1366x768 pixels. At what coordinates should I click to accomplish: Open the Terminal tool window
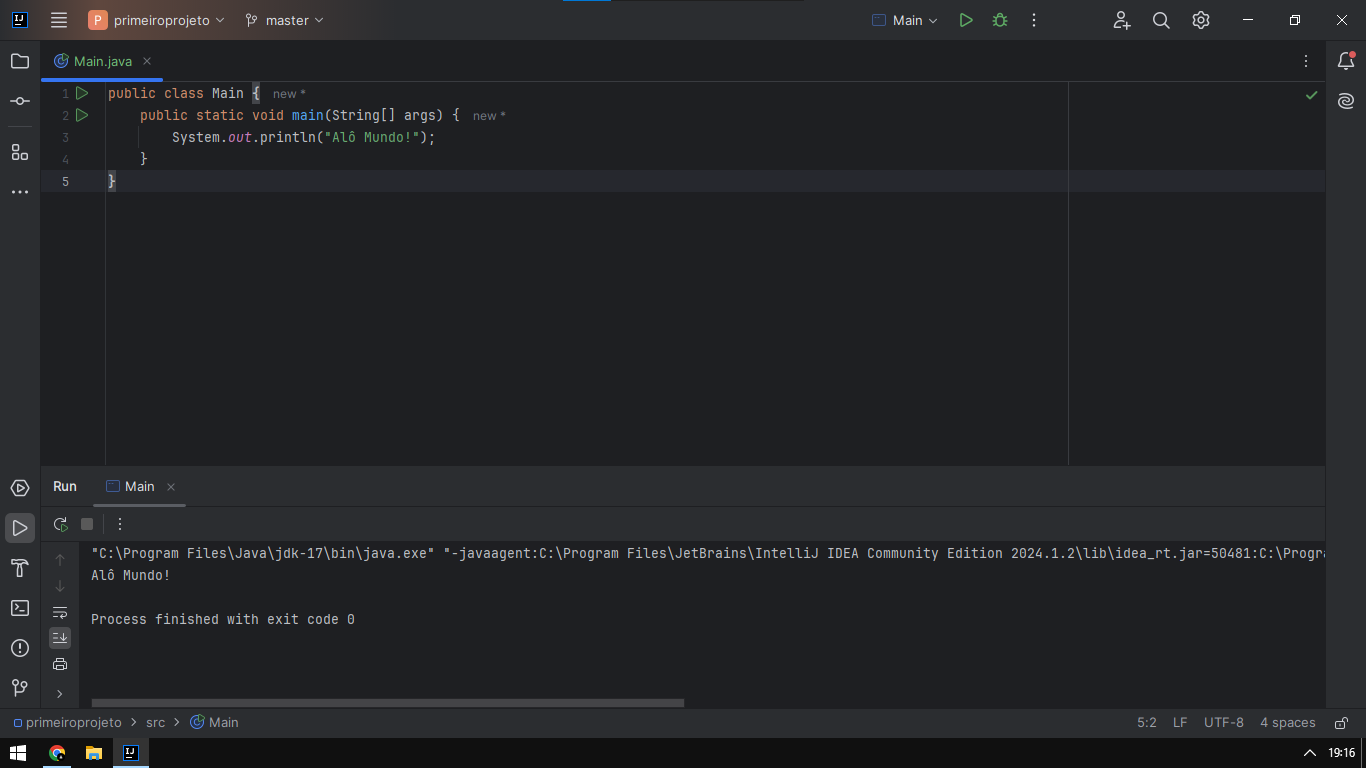20,608
